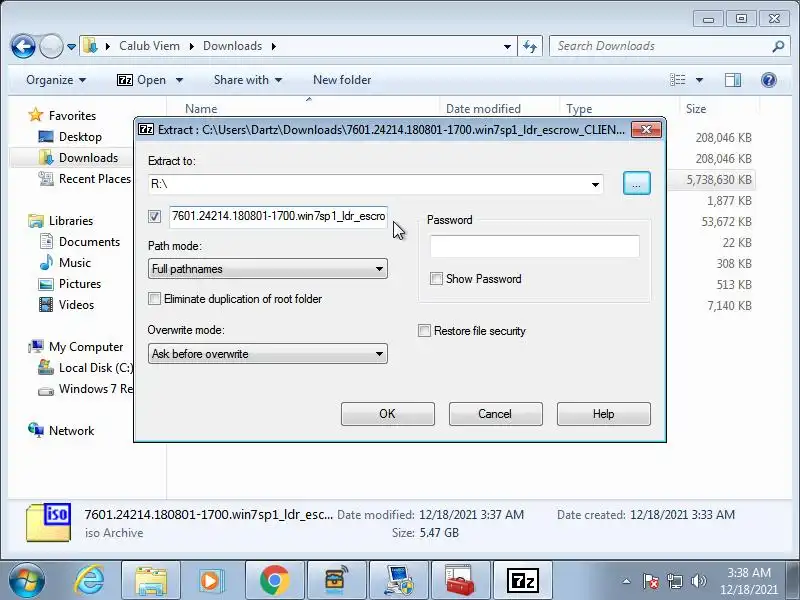Enable the Show Password checkbox
This screenshot has width=800, height=600.
(x=436, y=279)
